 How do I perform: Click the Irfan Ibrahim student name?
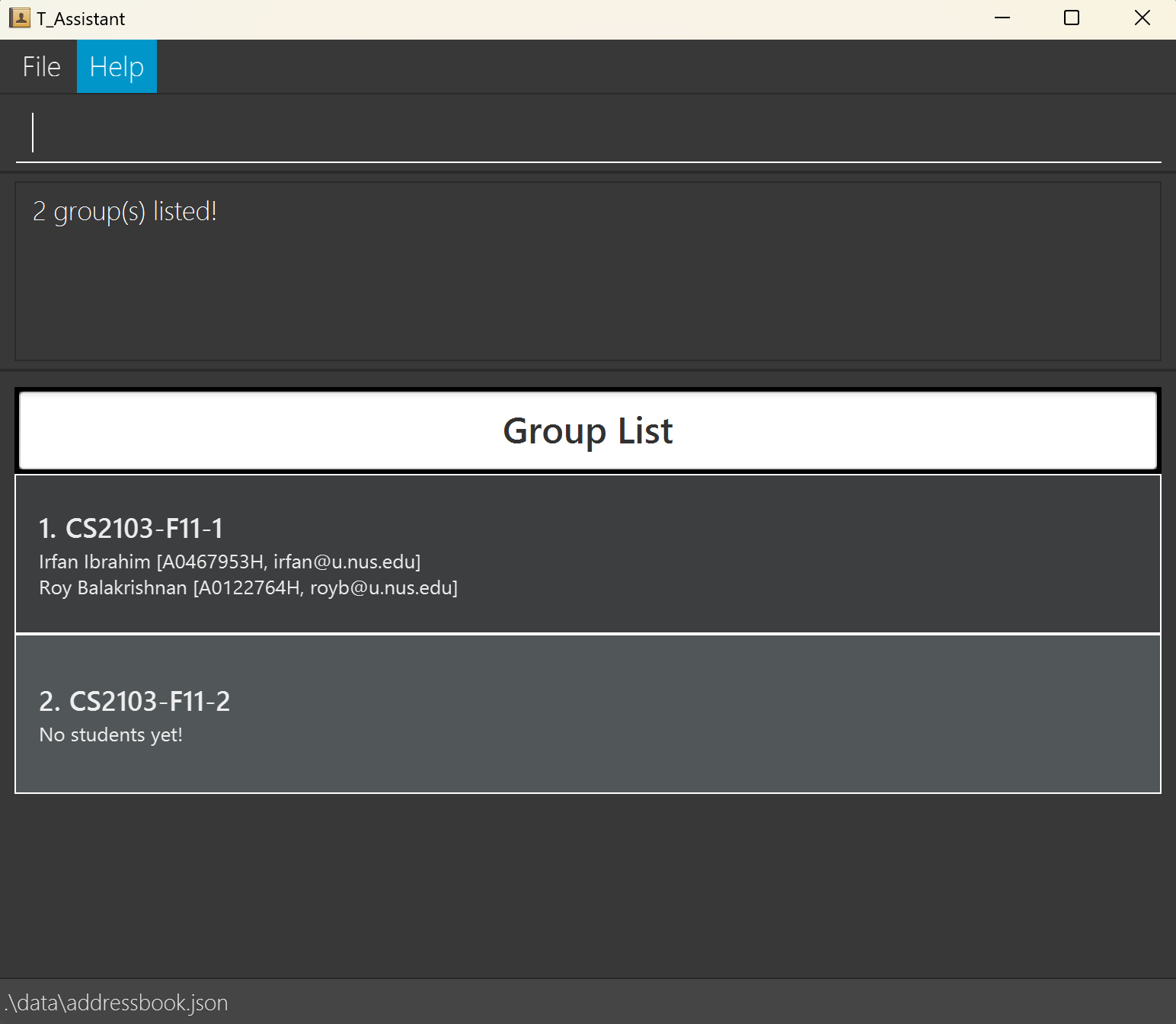click(x=94, y=562)
